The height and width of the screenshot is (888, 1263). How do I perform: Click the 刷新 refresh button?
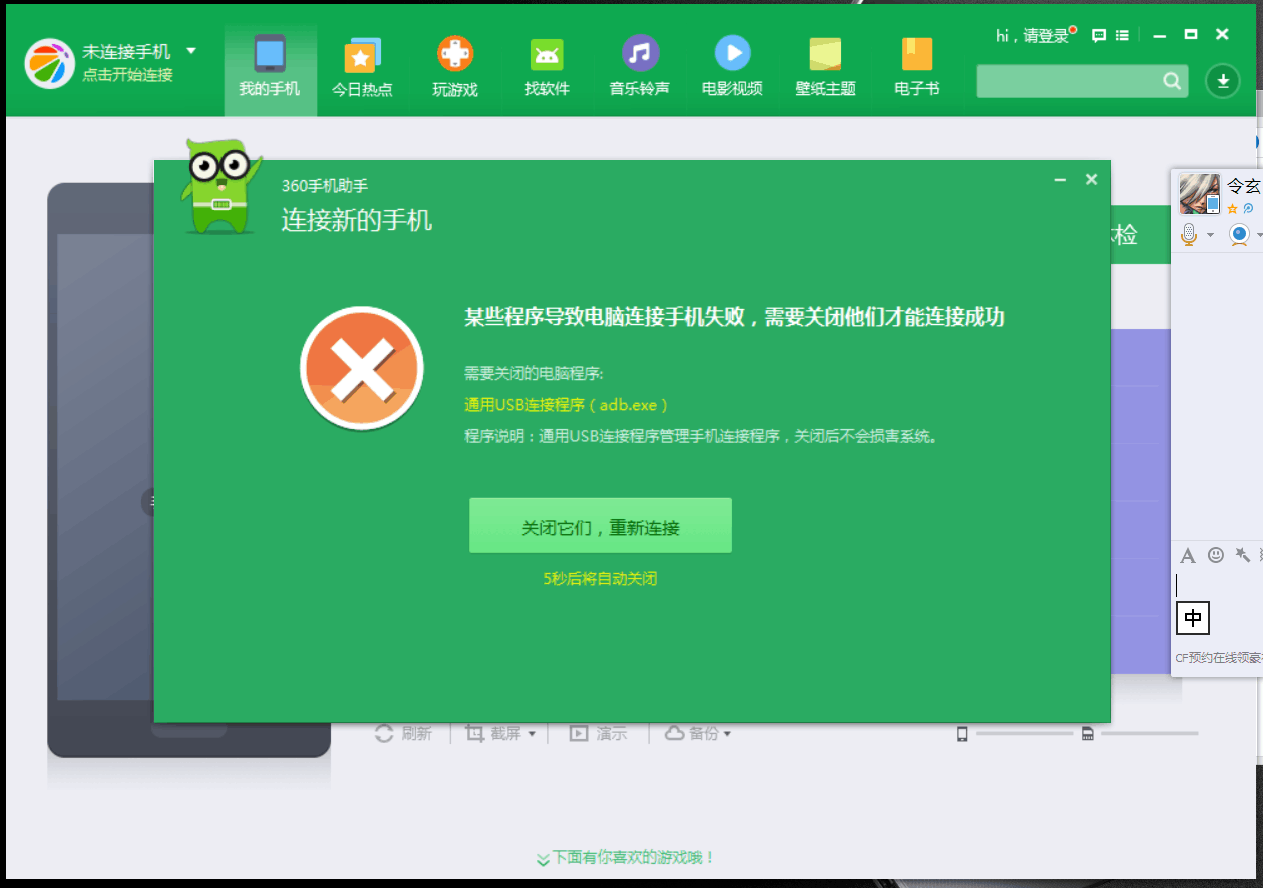click(x=403, y=734)
